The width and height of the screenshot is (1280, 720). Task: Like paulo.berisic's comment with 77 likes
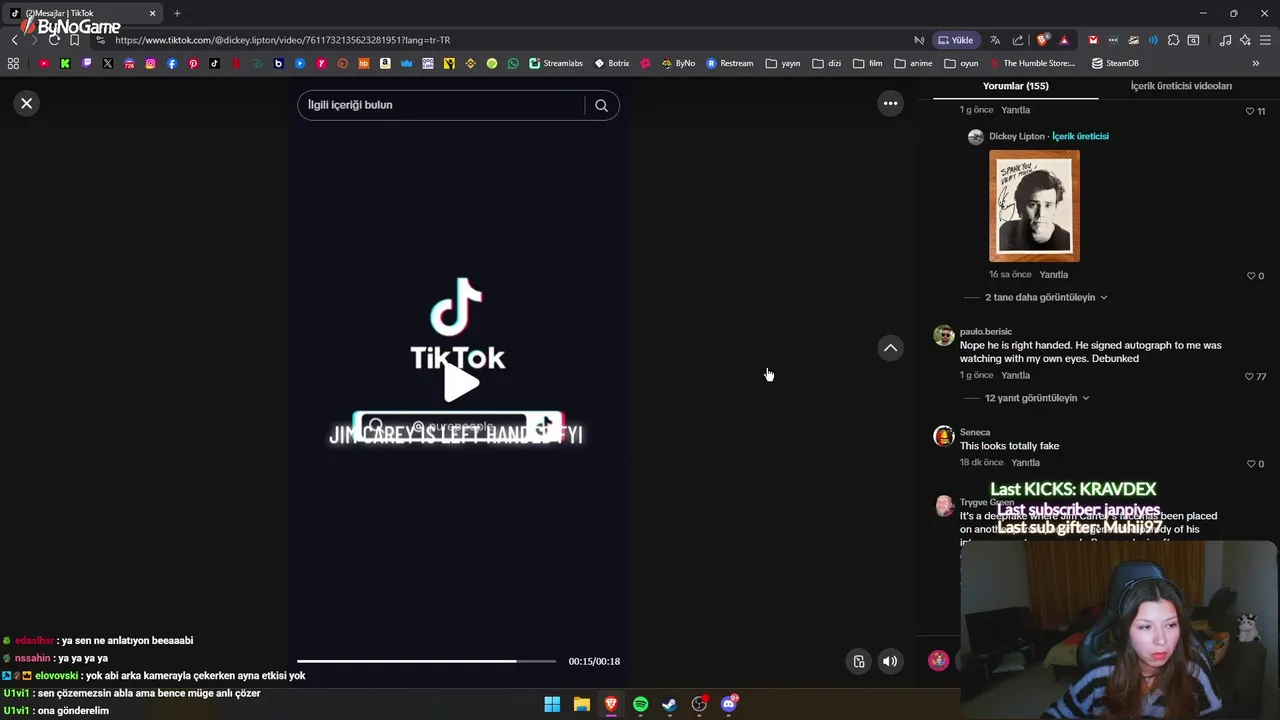click(1249, 377)
